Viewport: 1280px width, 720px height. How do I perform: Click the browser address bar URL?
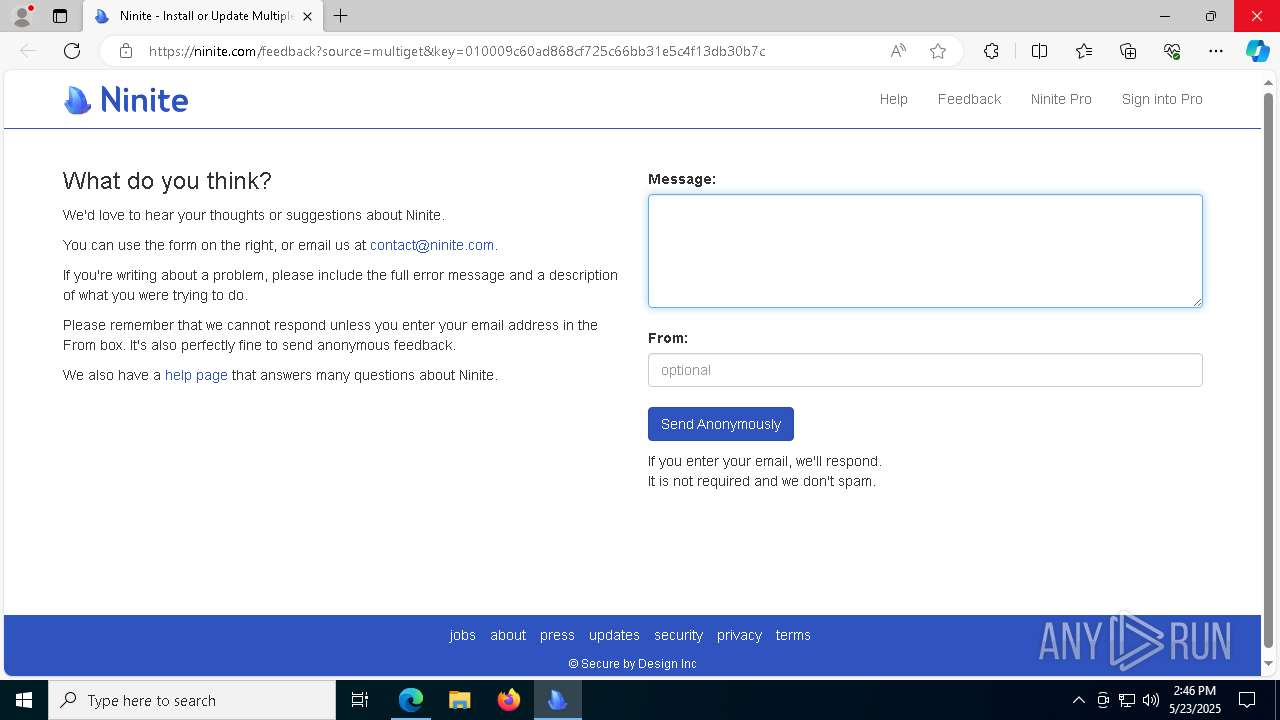457,51
